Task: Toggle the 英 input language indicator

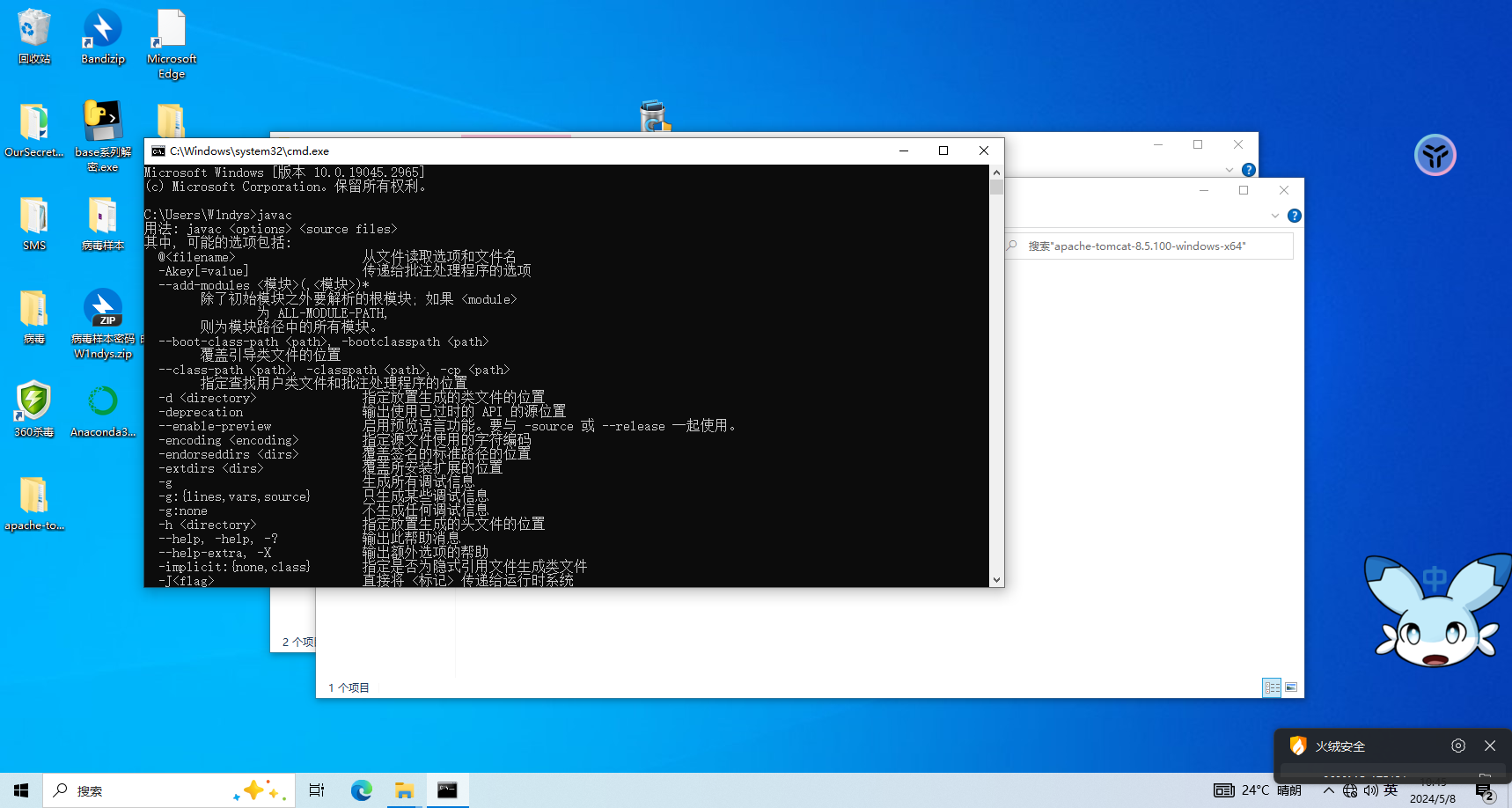Action: point(1391,790)
